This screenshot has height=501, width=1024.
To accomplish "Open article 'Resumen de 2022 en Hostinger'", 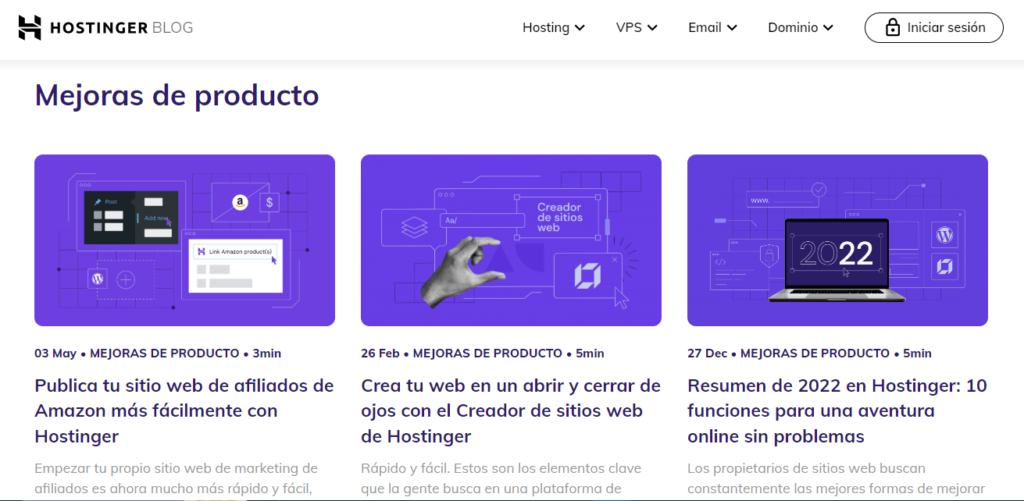I will click(837, 410).
